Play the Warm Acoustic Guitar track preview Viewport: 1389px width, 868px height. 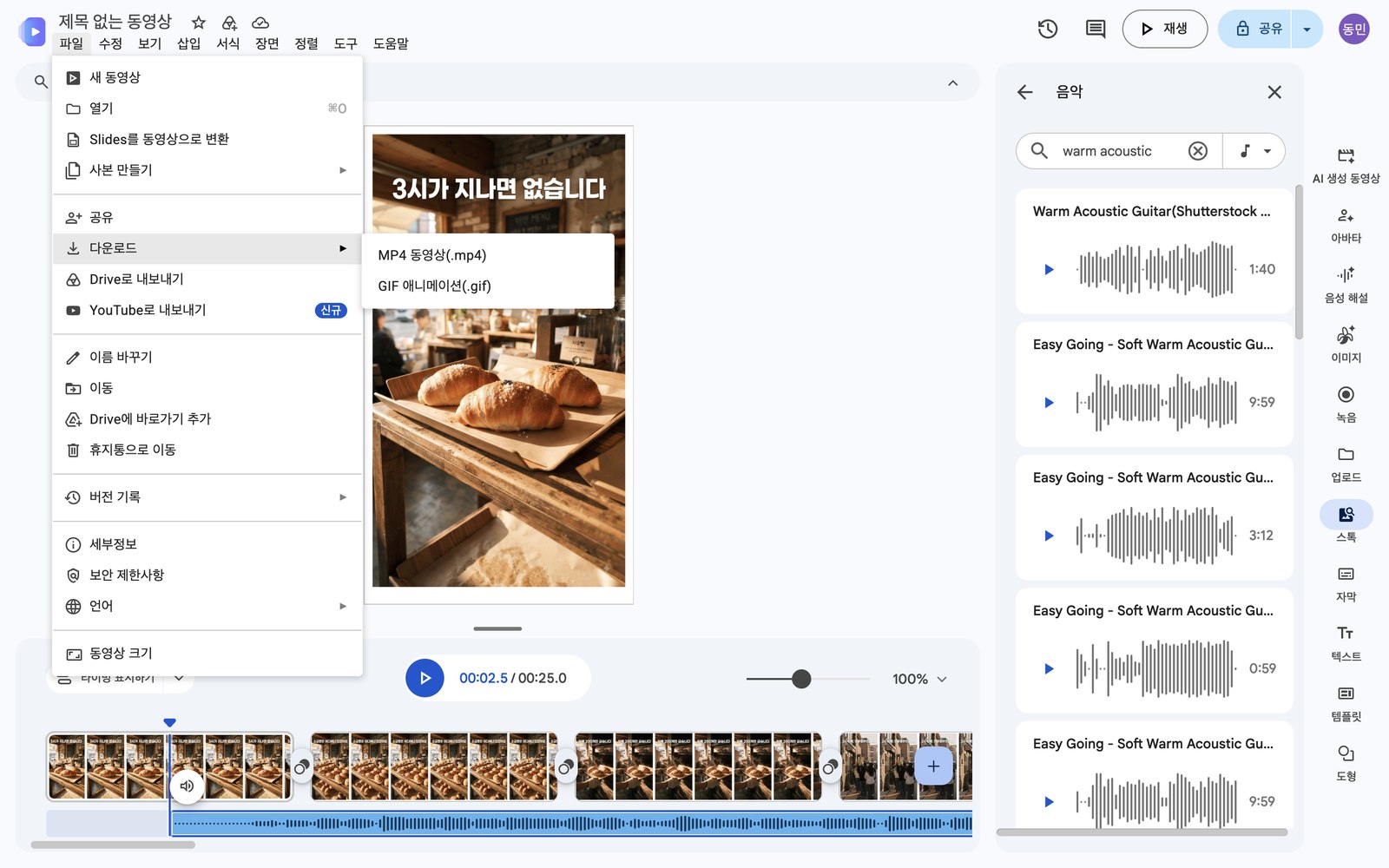tap(1049, 269)
